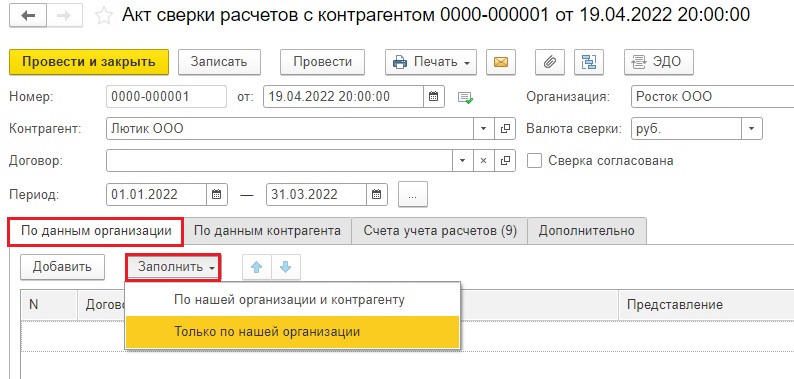The height and width of the screenshot is (379, 794).
Task: Go forward with the right arrow button
Action: pos(65,16)
